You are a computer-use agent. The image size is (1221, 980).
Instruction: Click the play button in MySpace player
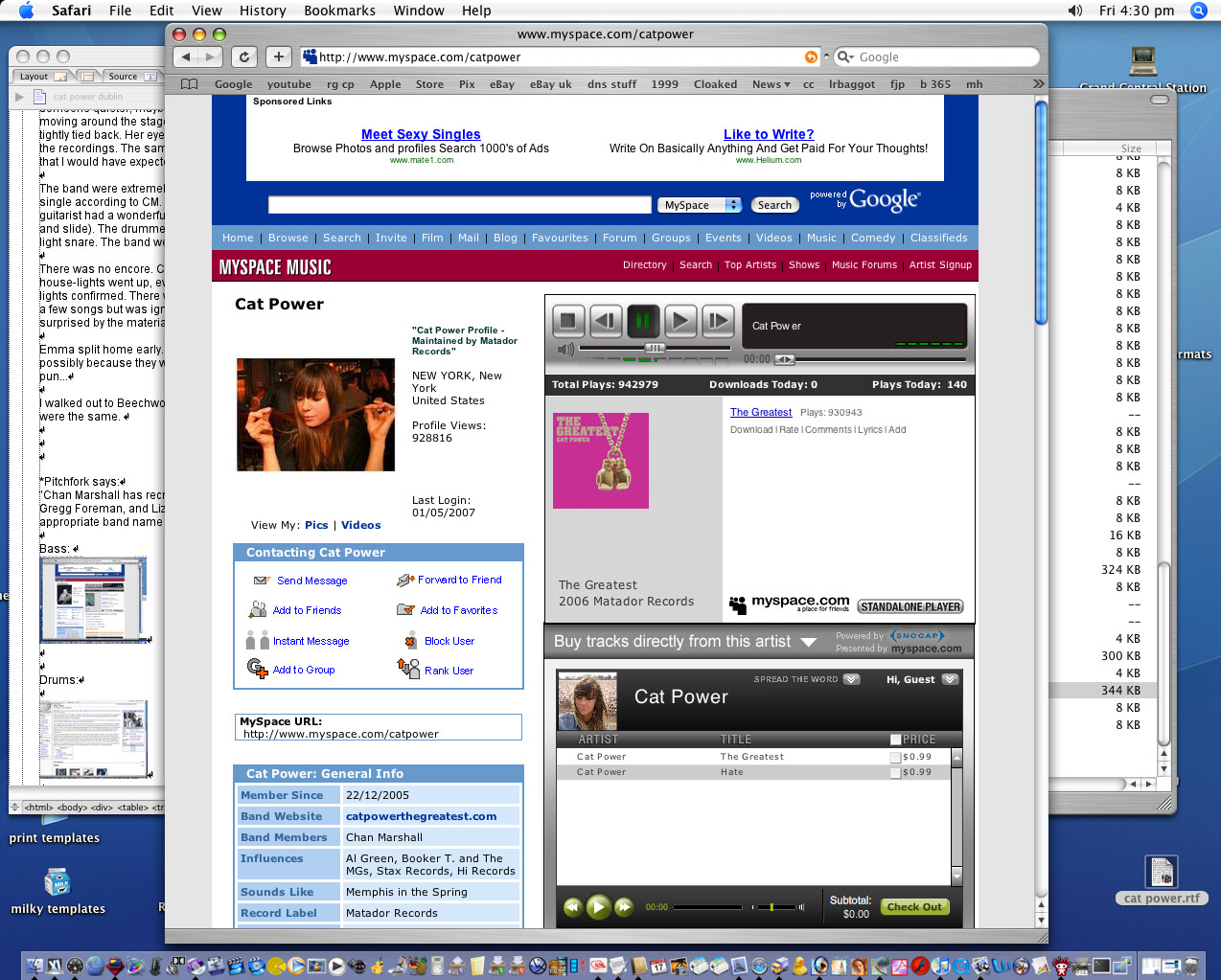(x=680, y=320)
